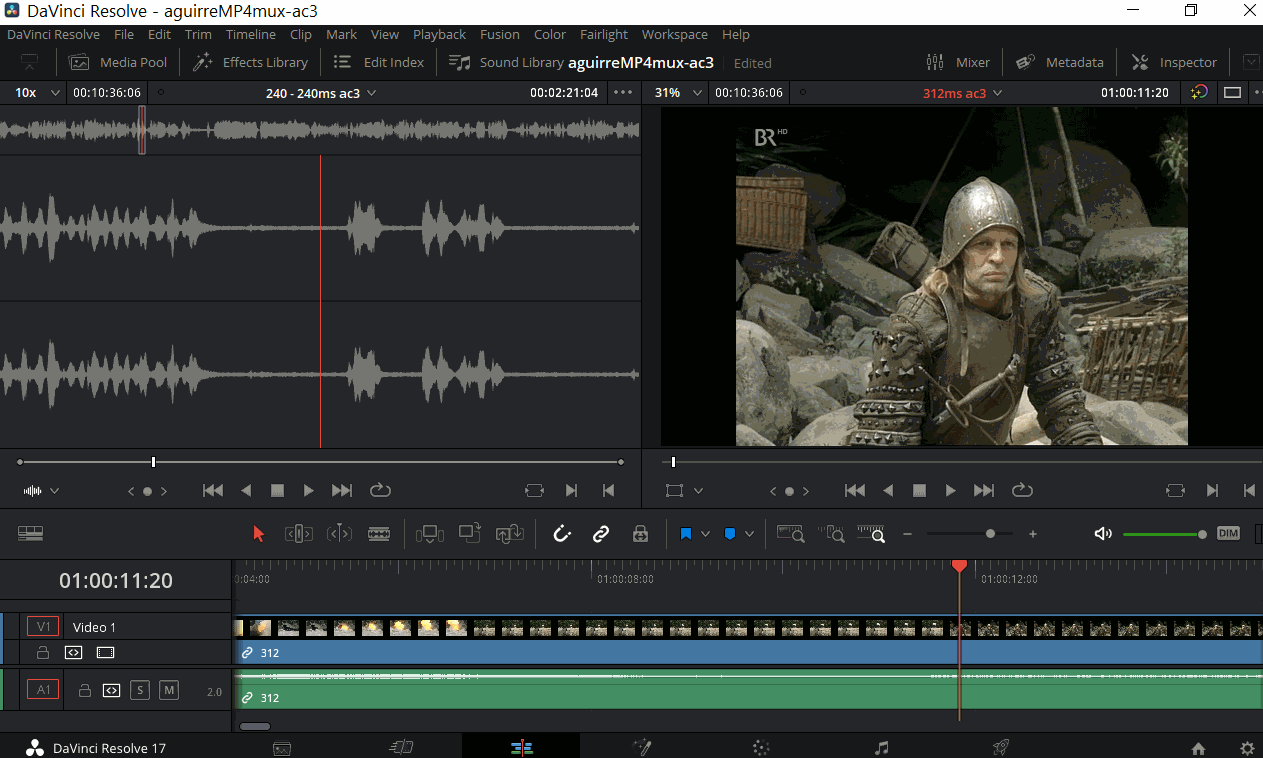Lock the Video 1 track
Viewport: 1263px width, 758px height.
coord(43,652)
